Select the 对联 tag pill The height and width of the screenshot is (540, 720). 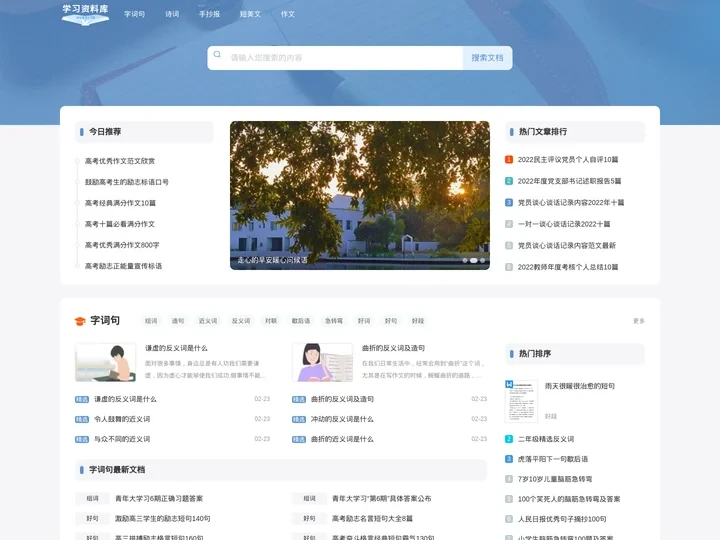pos(271,321)
